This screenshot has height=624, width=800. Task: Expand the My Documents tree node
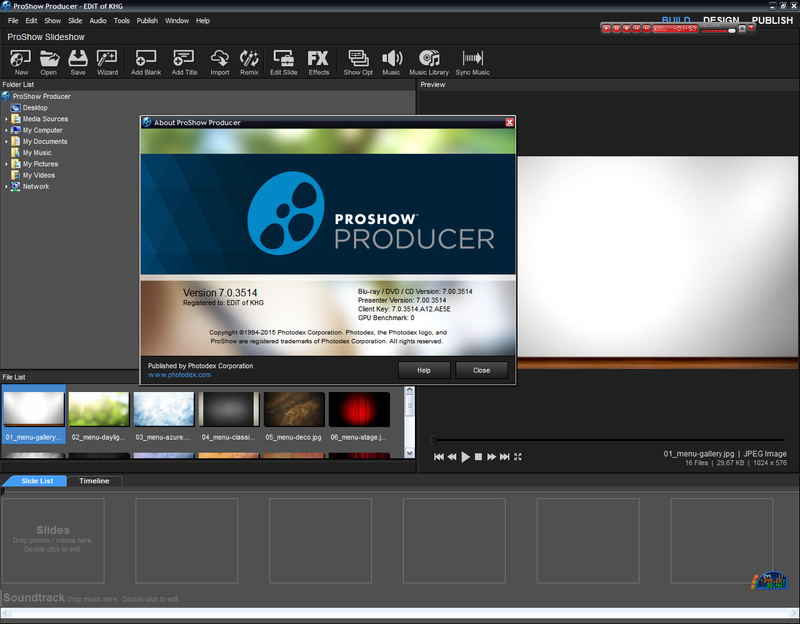tap(6, 141)
